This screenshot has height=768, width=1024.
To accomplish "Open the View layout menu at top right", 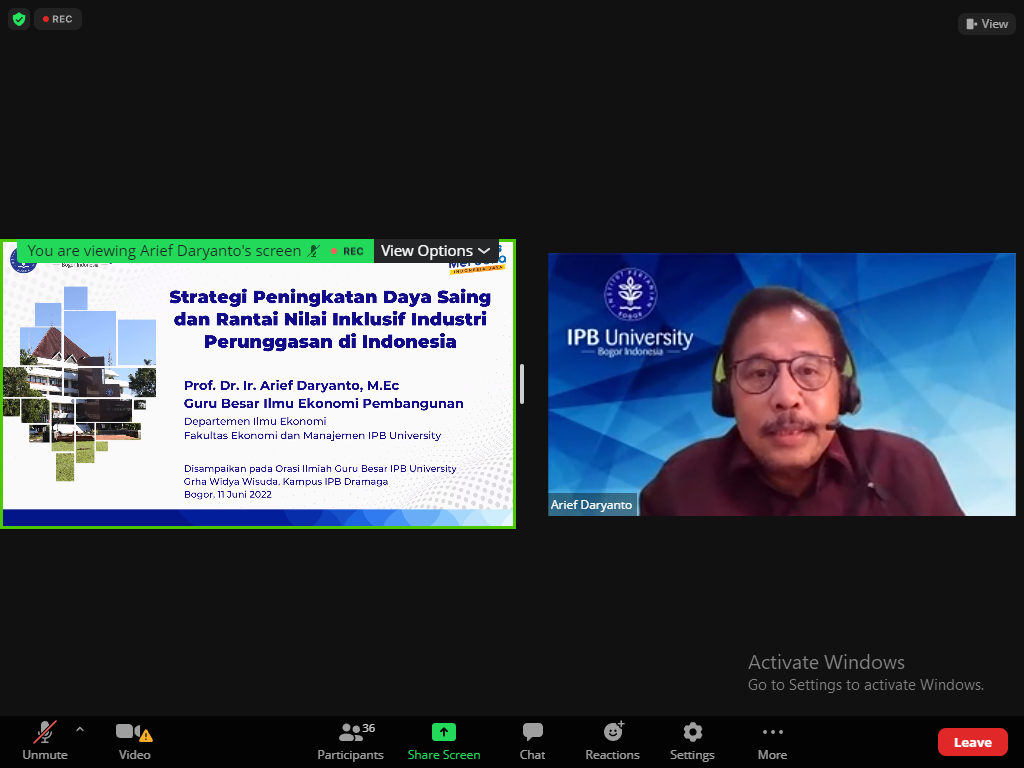I will tap(986, 23).
